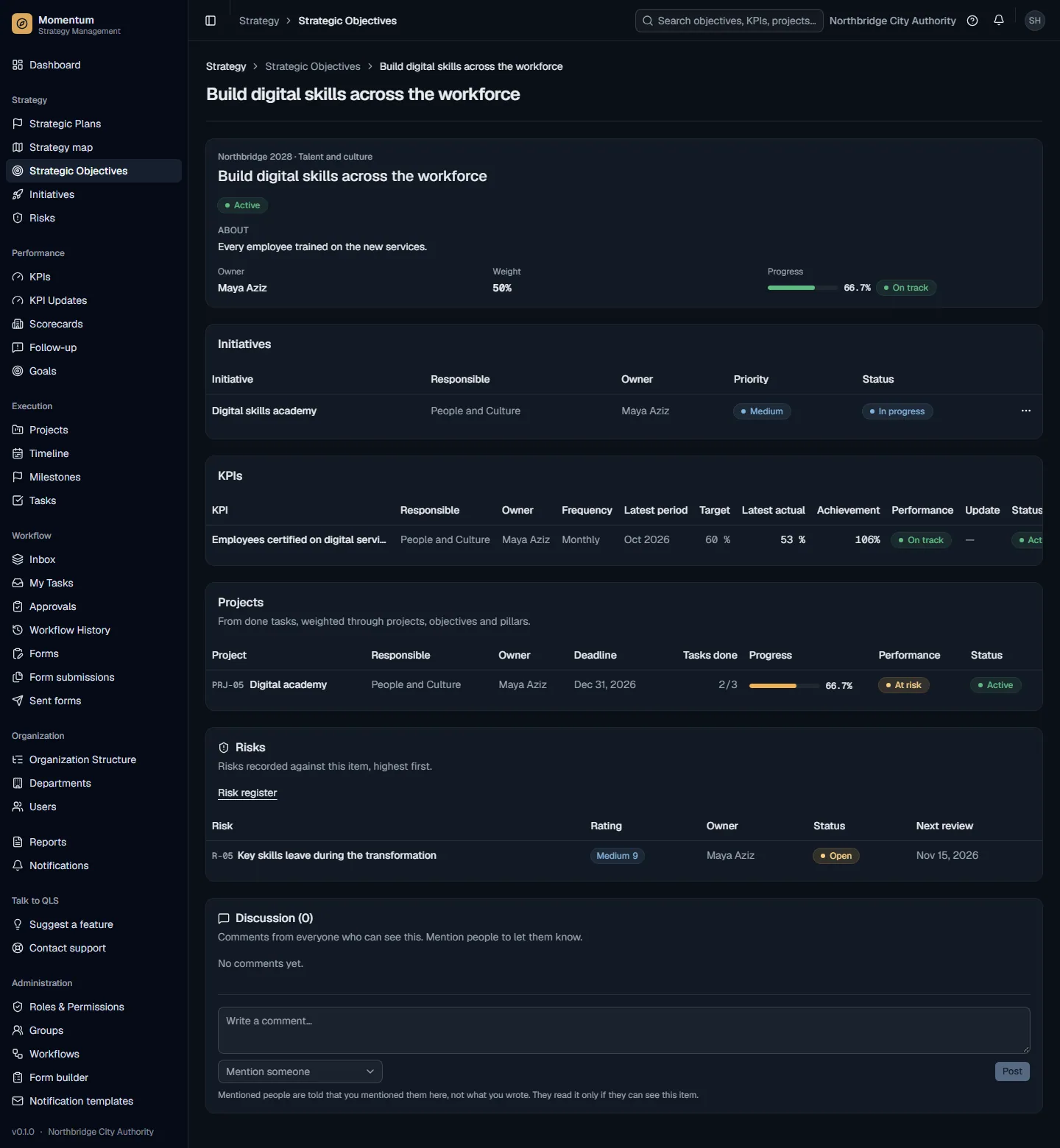
Task: Click the objective progress bar at 66.7%
Action: pyautogui.click(x=802, y=288)
